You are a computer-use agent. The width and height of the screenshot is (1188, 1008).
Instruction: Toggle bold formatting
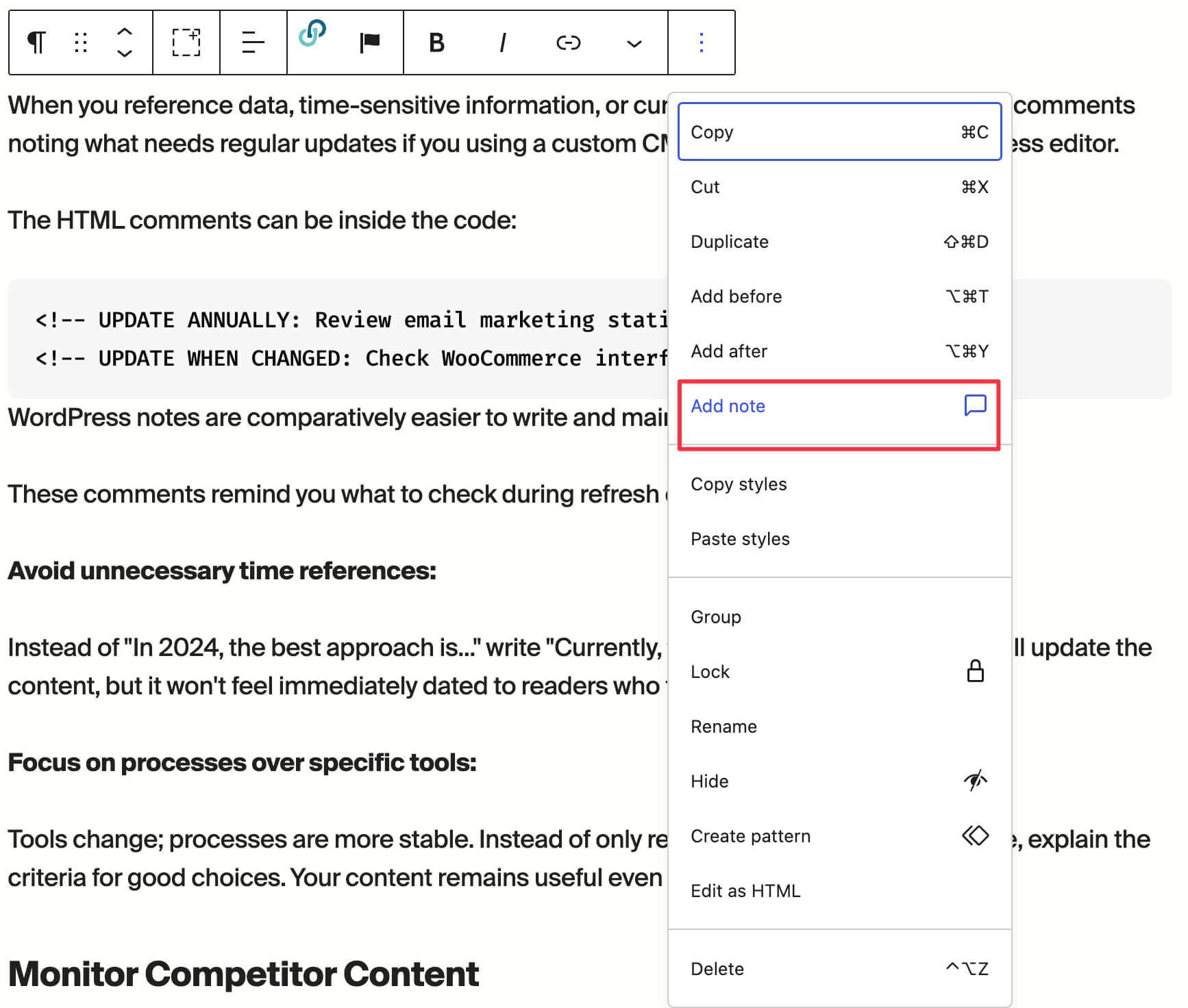(x=435, y=42)
